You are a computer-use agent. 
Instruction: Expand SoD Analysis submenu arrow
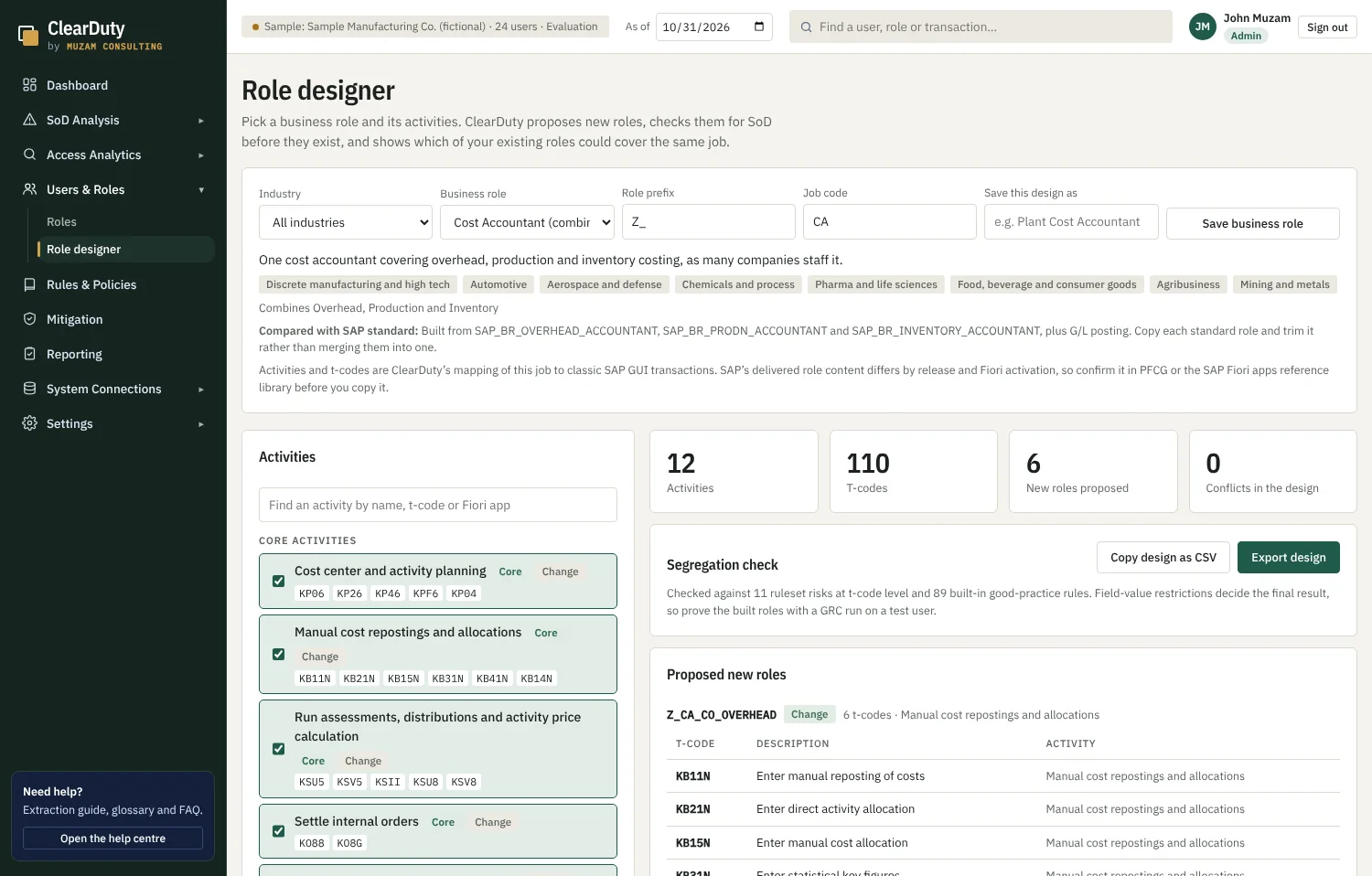tap(201, 121)
